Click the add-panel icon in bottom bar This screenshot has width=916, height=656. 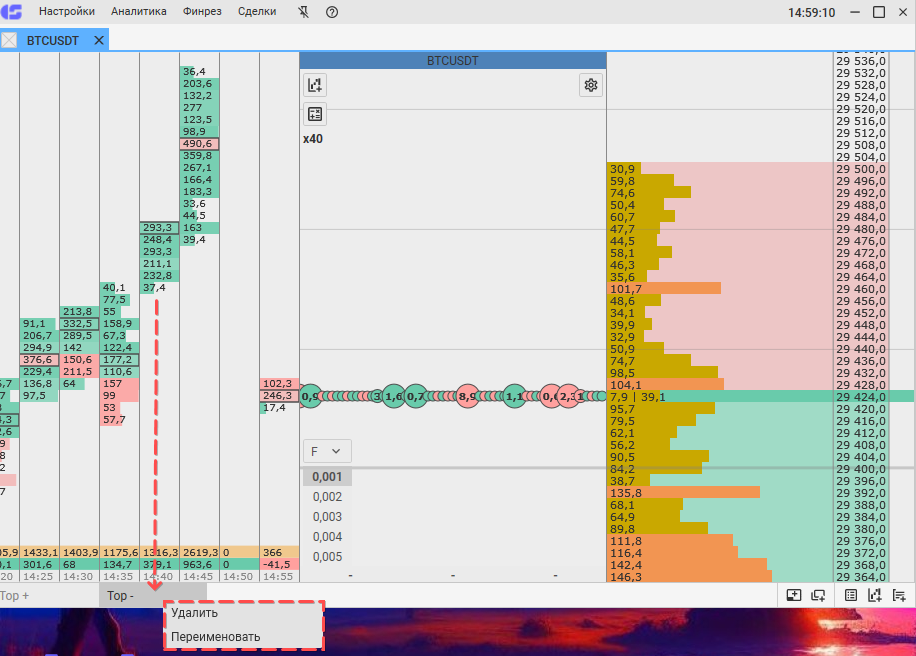(793, 595)
